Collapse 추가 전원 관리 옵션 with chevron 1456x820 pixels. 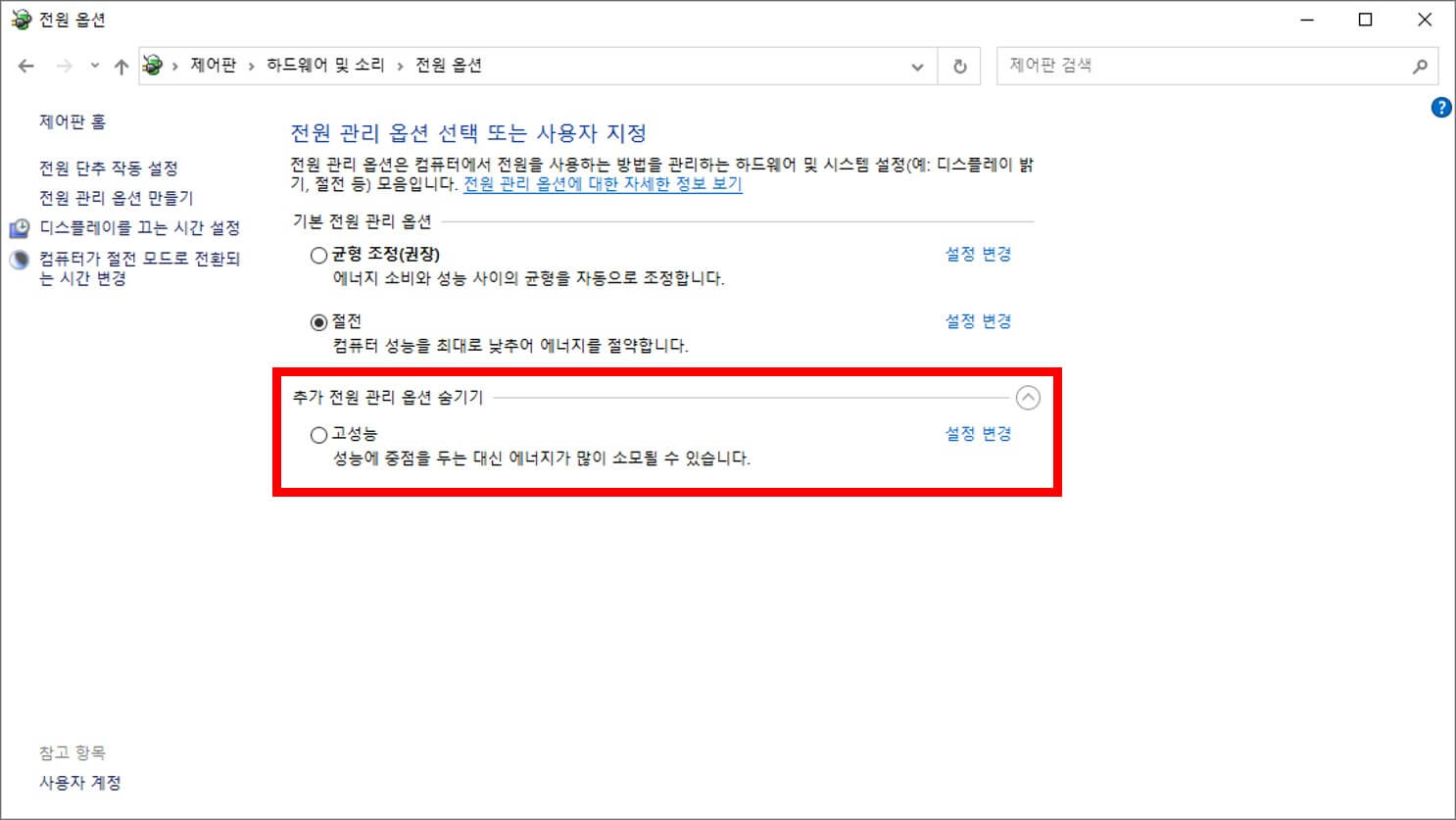pyautogui.click(x=1028, y=398)
